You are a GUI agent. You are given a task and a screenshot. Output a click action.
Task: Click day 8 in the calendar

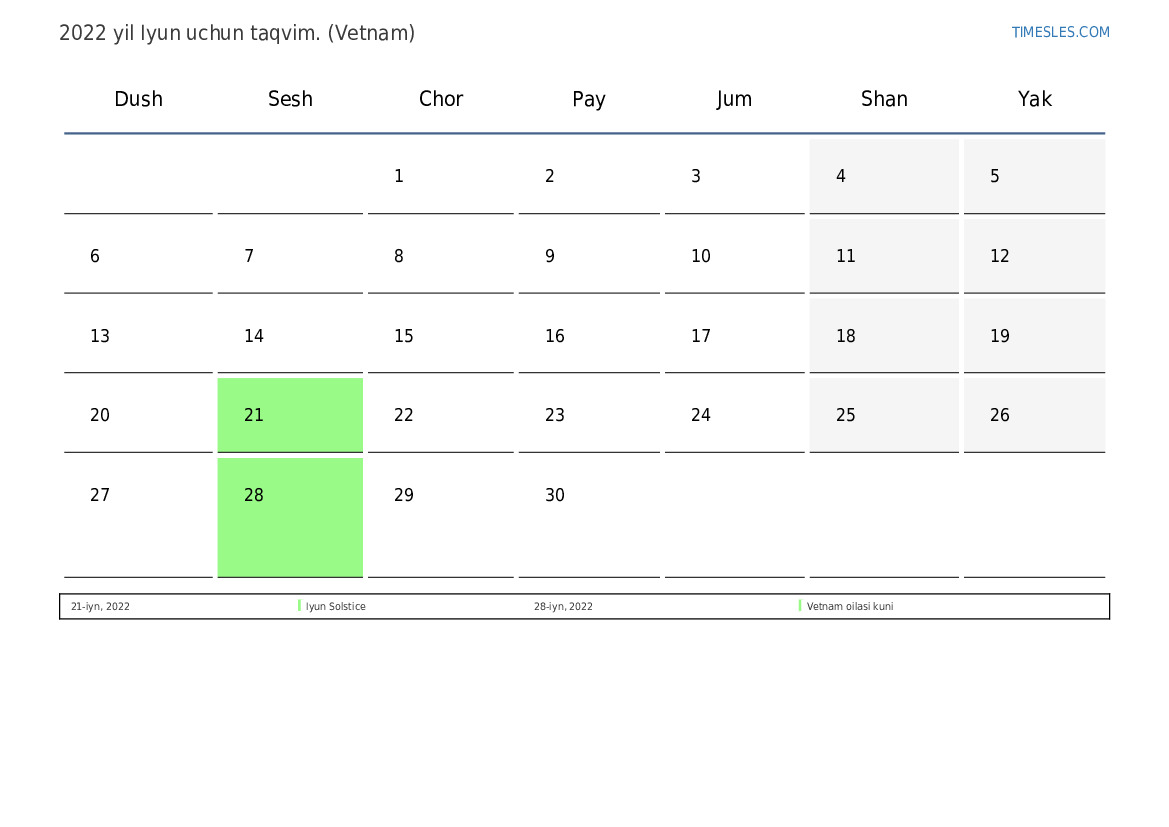pos(441,256)
